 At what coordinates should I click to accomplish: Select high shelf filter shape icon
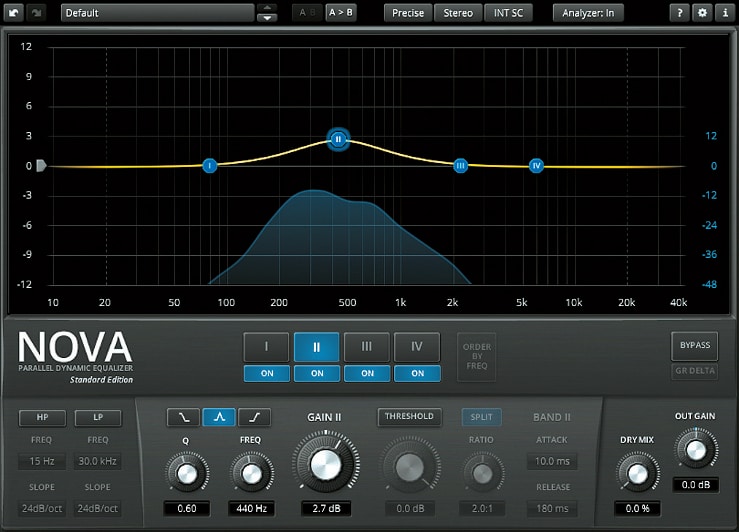coord(255,417)
